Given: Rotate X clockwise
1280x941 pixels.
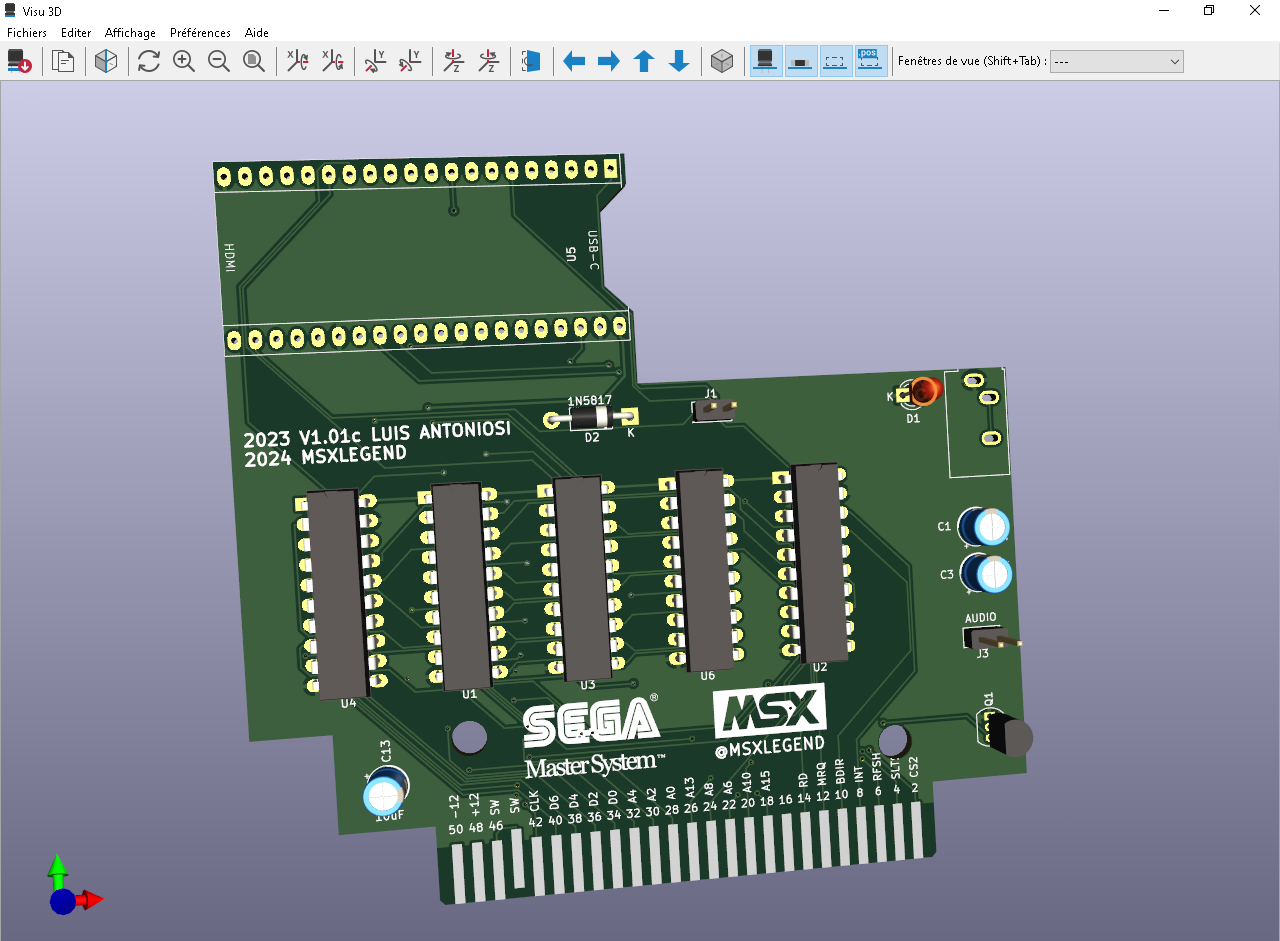Looking at the screenshot, I should pos(297,61).
